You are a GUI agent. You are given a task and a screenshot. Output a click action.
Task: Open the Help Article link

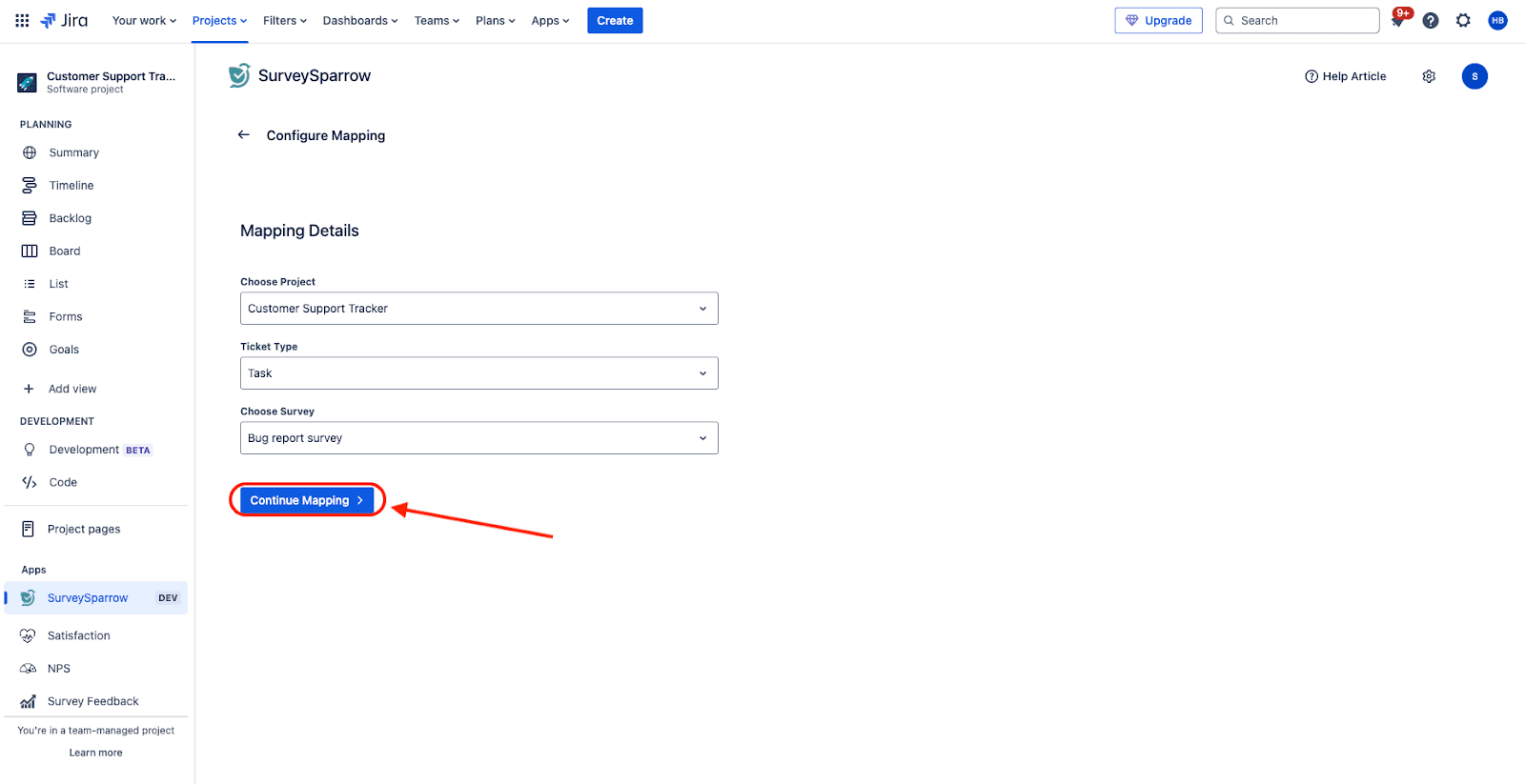point(1346,76)
